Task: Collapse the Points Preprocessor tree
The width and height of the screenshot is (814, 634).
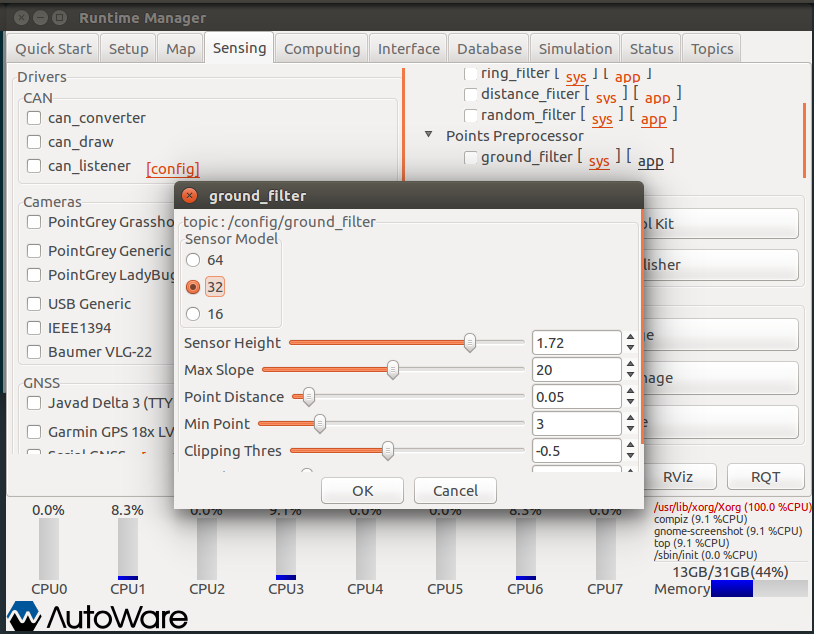Action: tap(428, 135)
